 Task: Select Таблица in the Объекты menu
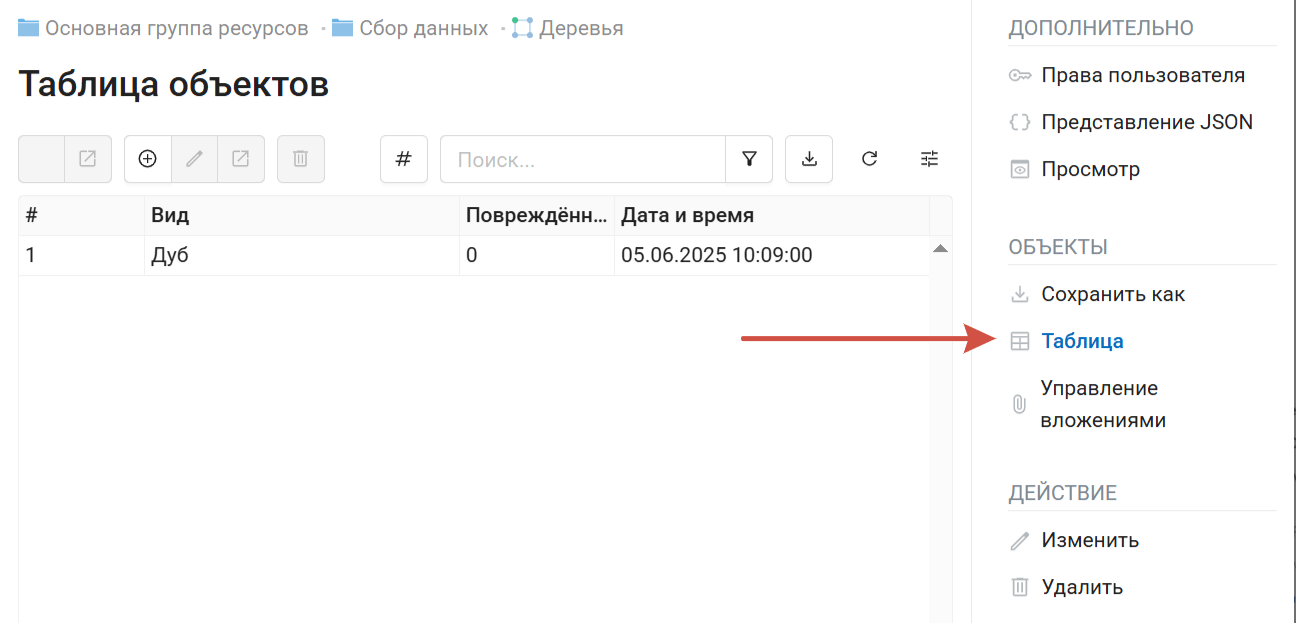pos(1082,341)
